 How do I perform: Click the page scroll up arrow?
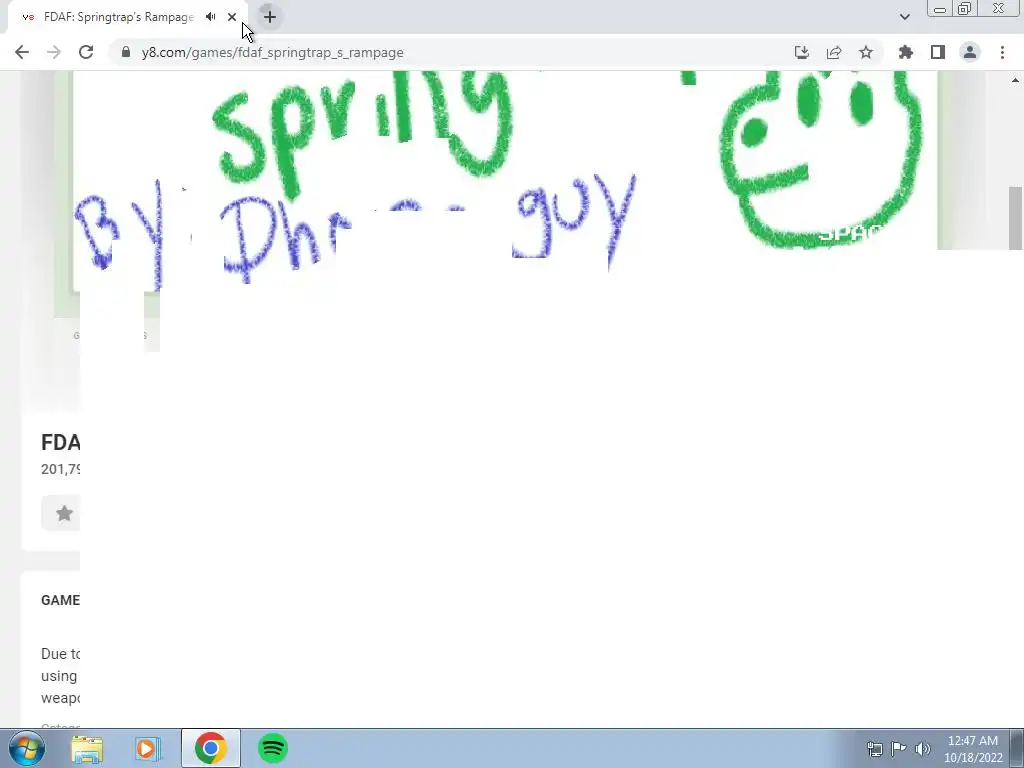tap(1016, 80)
